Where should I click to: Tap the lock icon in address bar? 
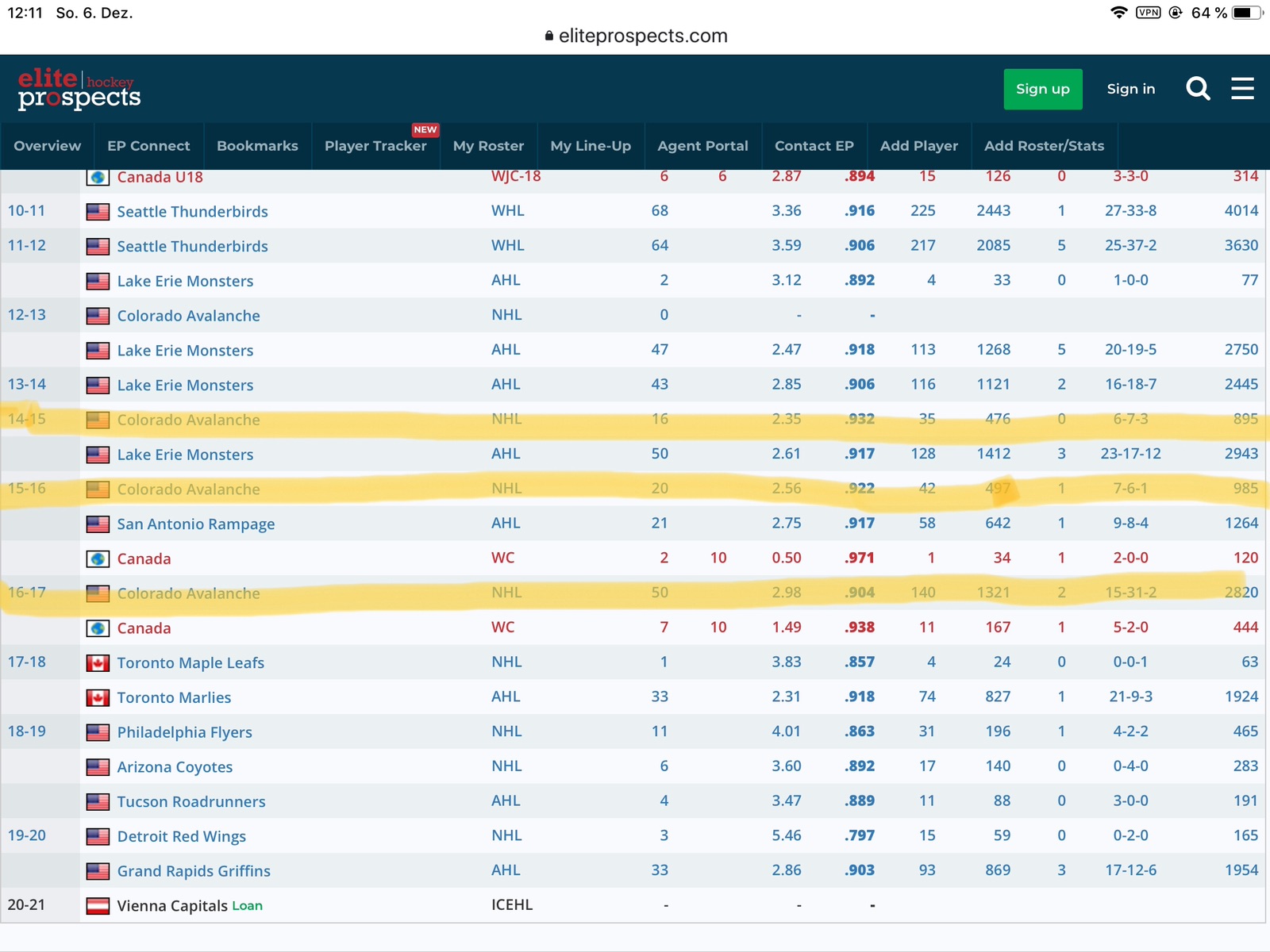(x=548, y=36)
